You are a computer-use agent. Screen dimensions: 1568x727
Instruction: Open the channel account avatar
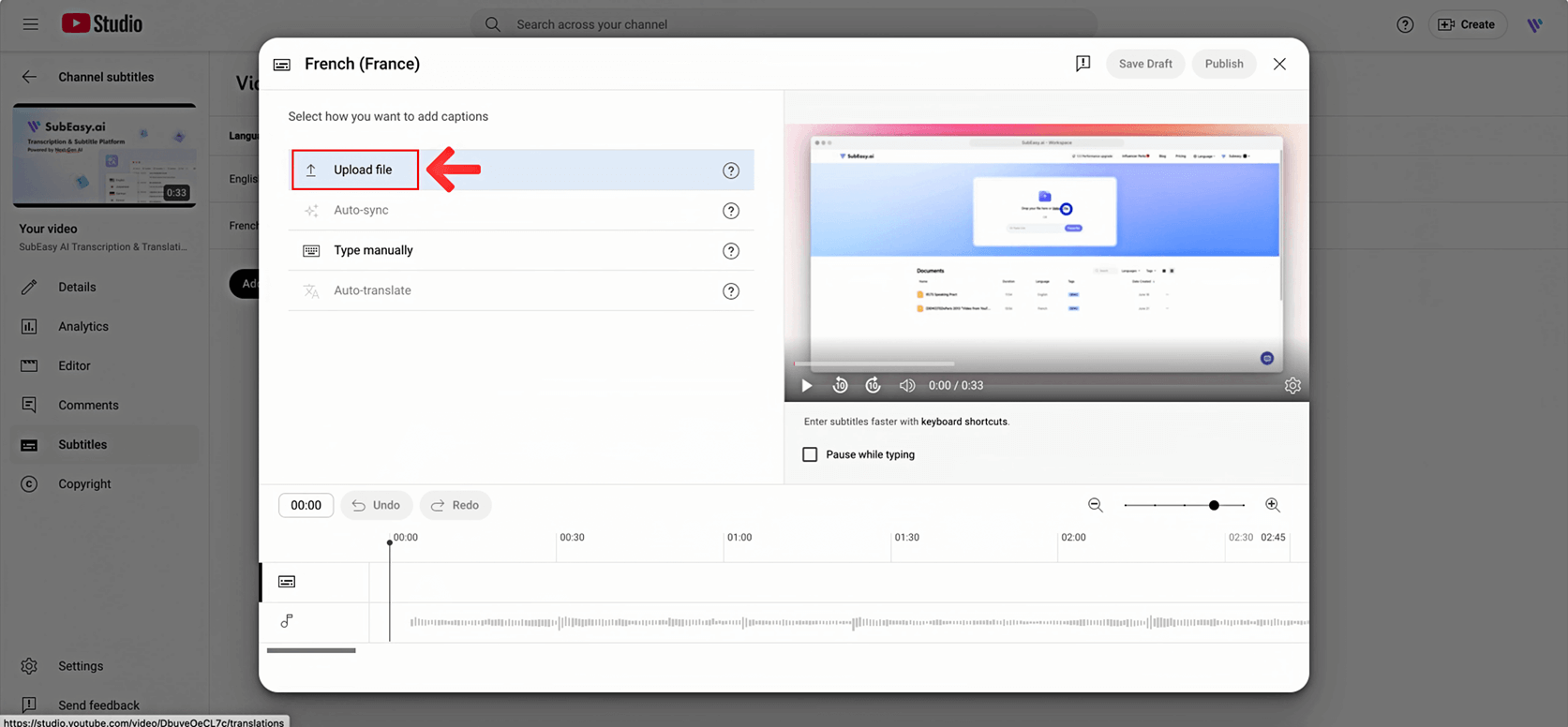click(x=1534, y=24)
